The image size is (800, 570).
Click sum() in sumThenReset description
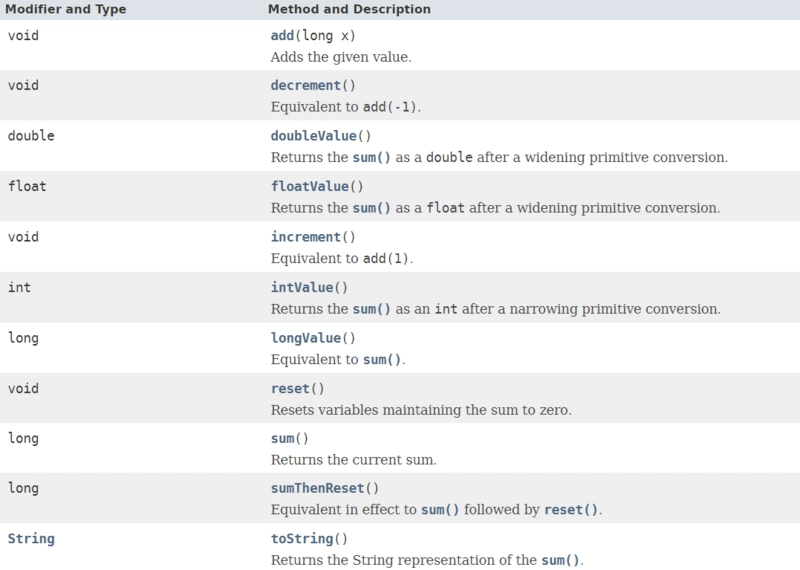point(437,510)
